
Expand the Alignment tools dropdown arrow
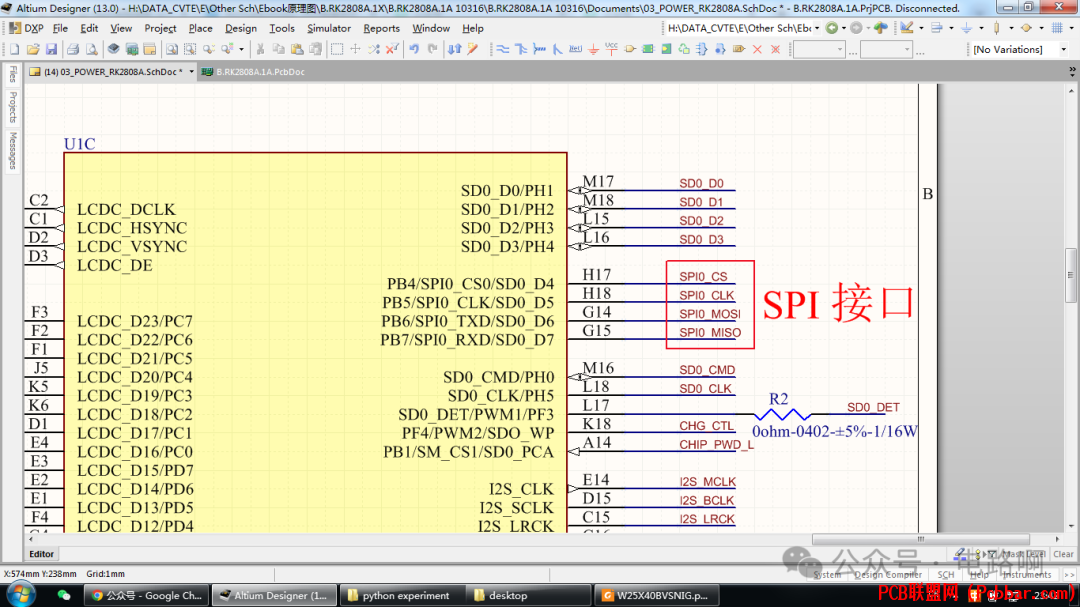coord(951,28)
